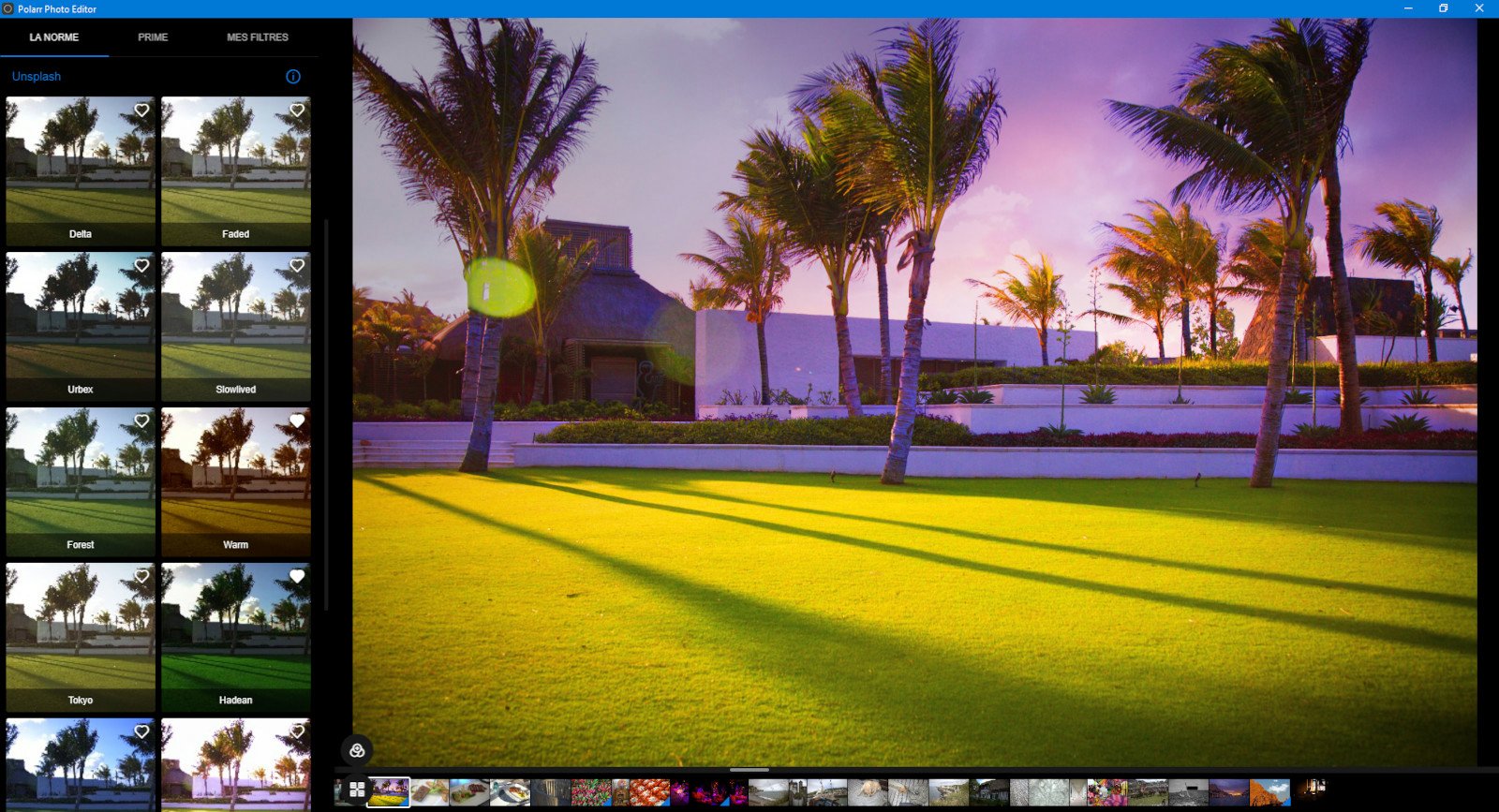This screenshot has height=812, width=1499.
Task: Select the LA NORME tab
Action: point(54,37)
